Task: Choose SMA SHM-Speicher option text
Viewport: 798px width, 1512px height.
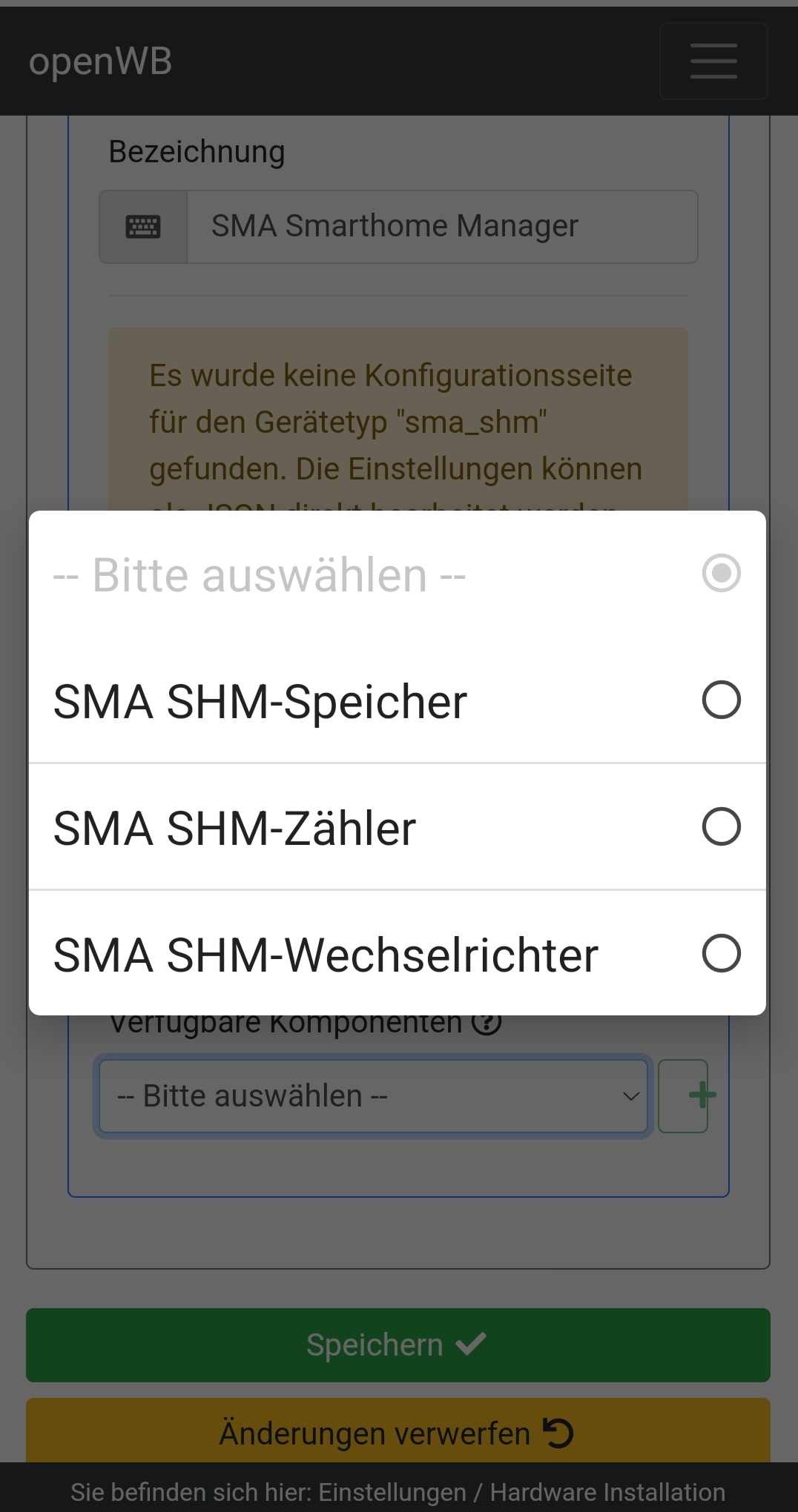Action: [260, 702]
